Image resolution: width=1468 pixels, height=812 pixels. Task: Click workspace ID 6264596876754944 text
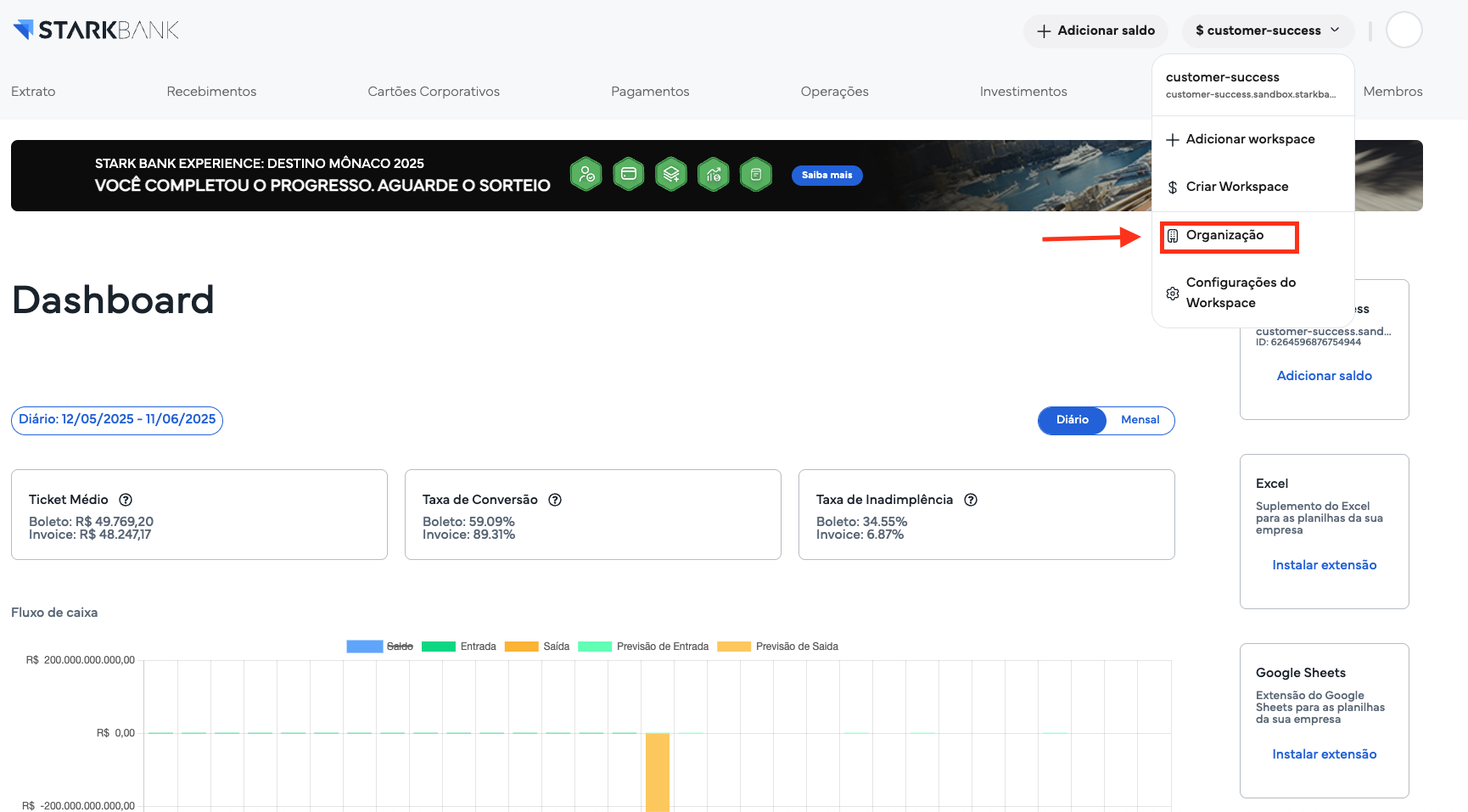(1308, 343)
